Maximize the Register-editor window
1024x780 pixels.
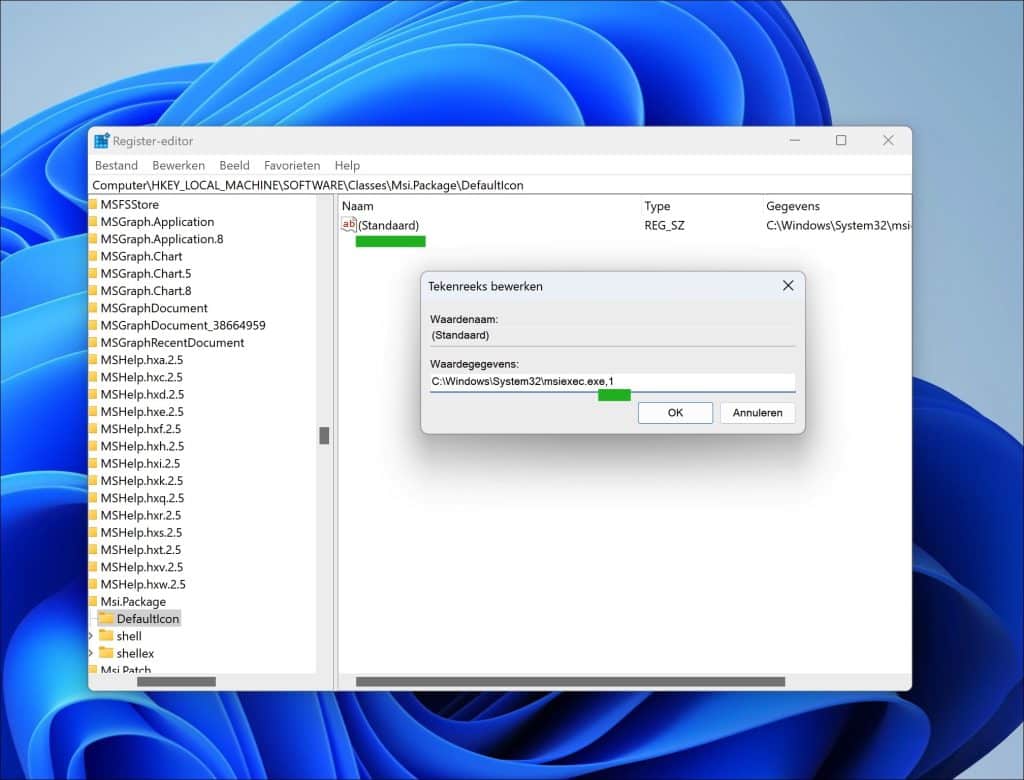coord(841,140)
